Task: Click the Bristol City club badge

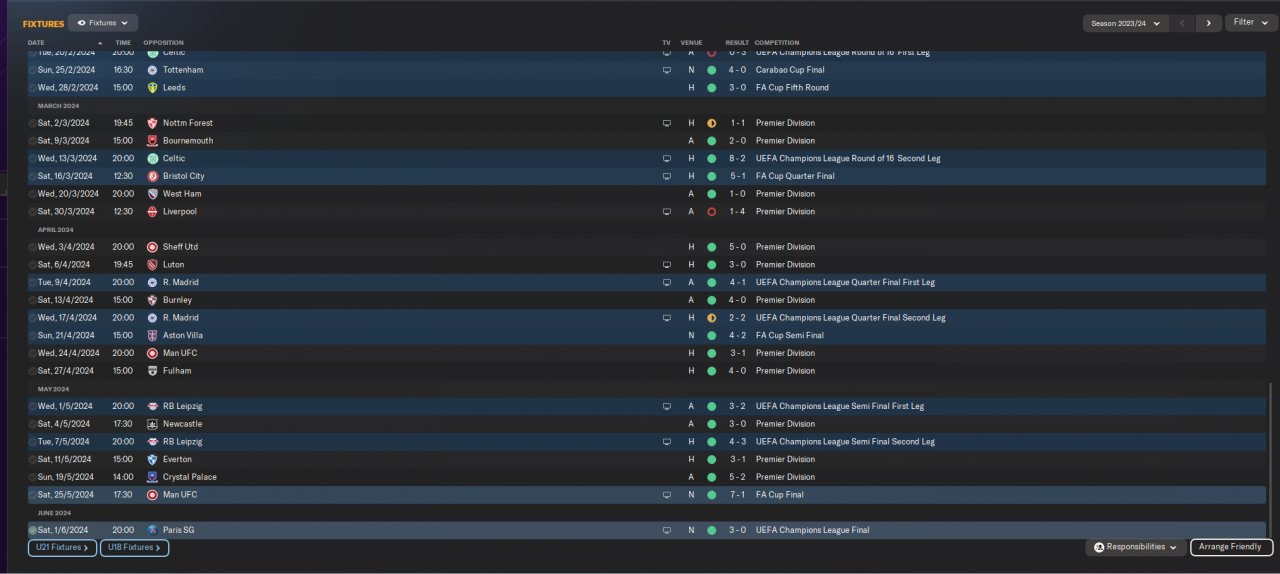Action: [x=152, y=176]
